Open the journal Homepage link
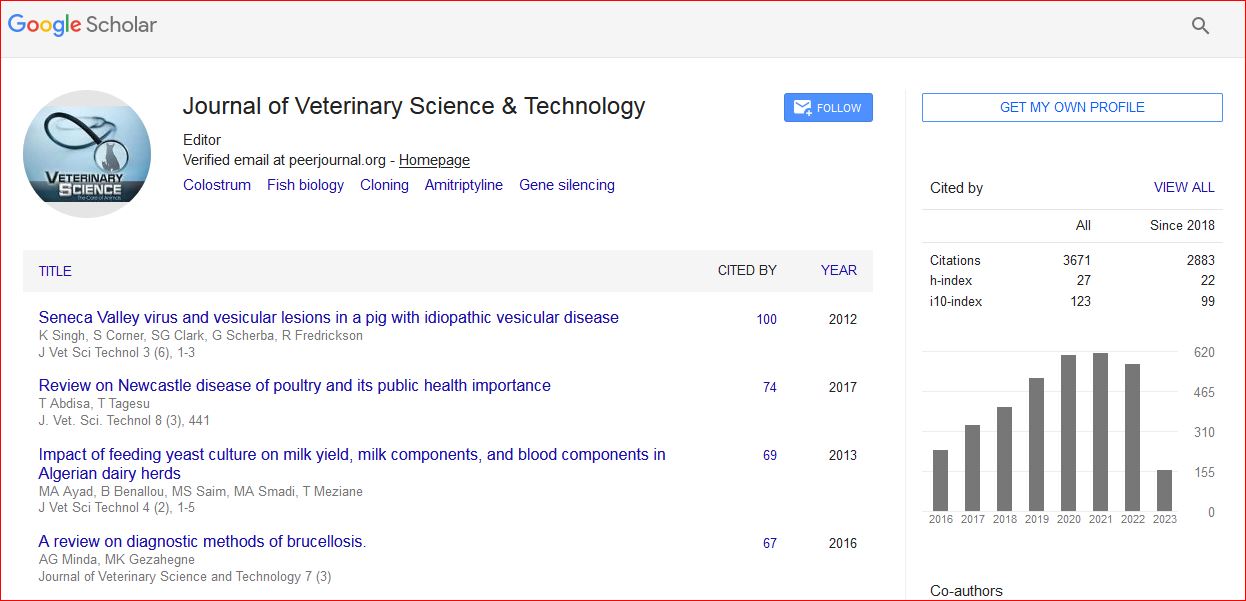 pos(434,160)
